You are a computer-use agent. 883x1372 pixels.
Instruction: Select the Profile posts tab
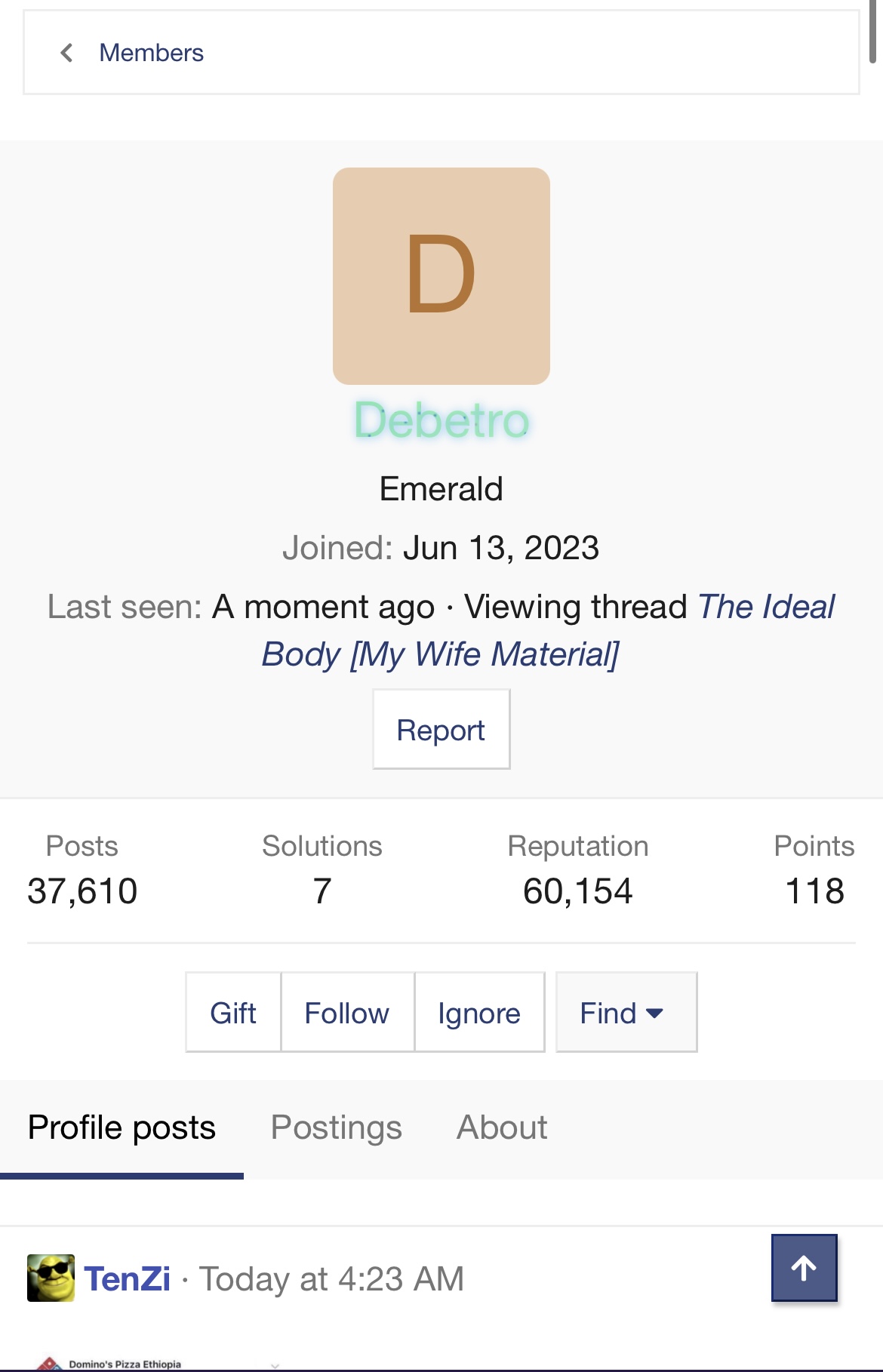tap(122, 1127)
